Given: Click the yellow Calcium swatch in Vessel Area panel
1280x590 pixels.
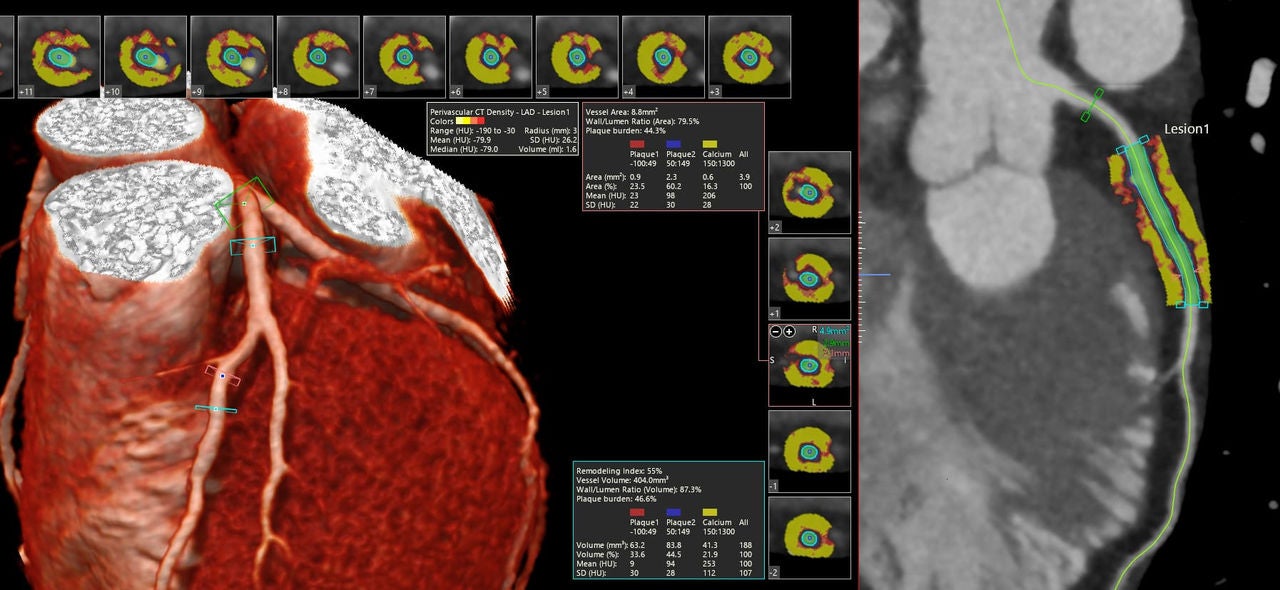Looking at the screenshot, I should [x=711, y=144].
